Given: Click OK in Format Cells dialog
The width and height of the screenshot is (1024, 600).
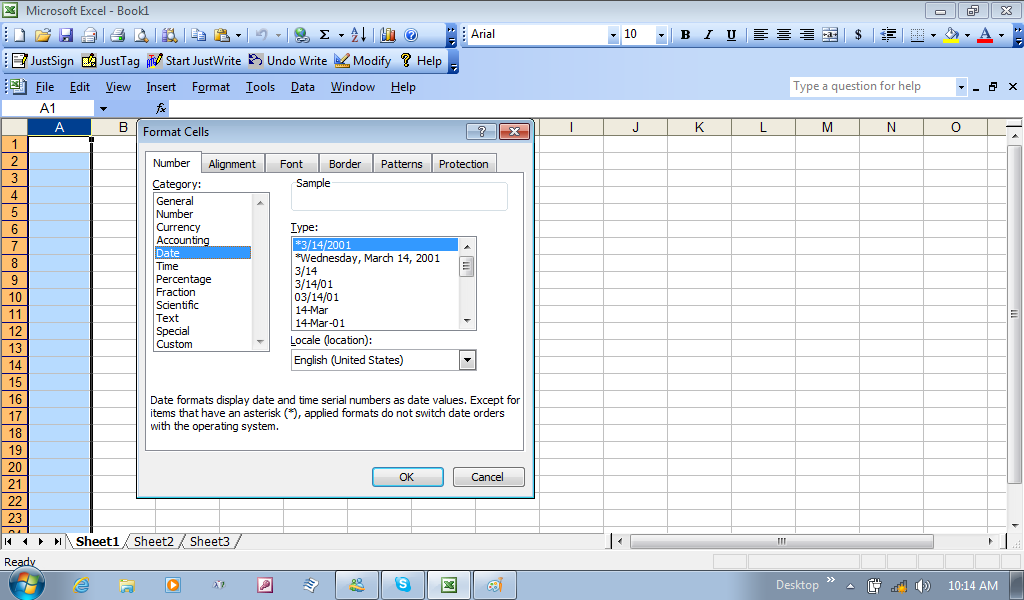Looking at the screenshot, I should pyautogui.click(x=407, y=477).
